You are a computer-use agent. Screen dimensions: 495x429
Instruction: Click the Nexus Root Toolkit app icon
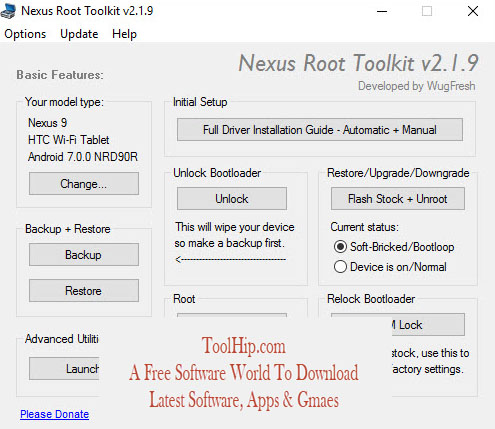tap(8, 11)
